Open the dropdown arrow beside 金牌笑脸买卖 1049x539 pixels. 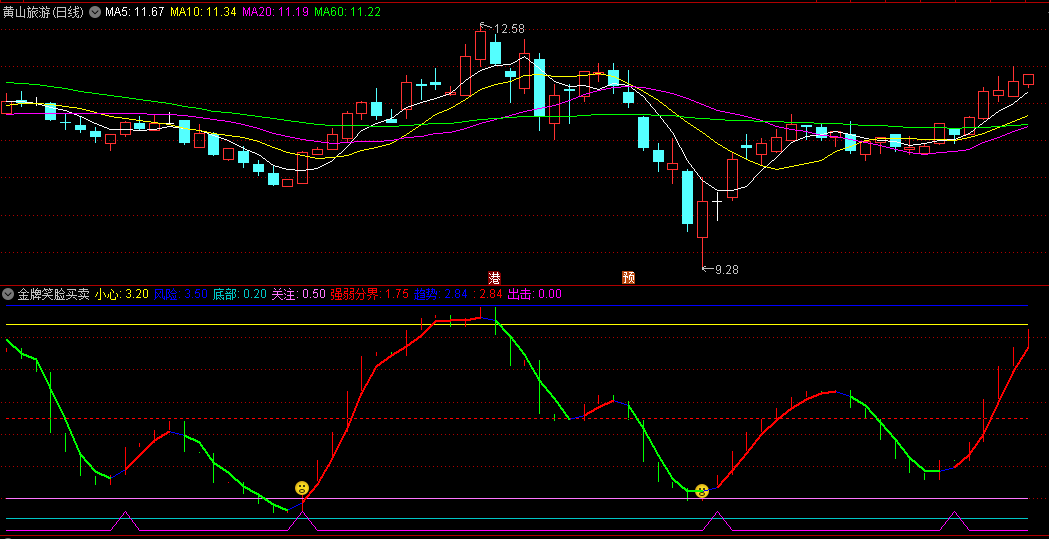pos(9,294)
